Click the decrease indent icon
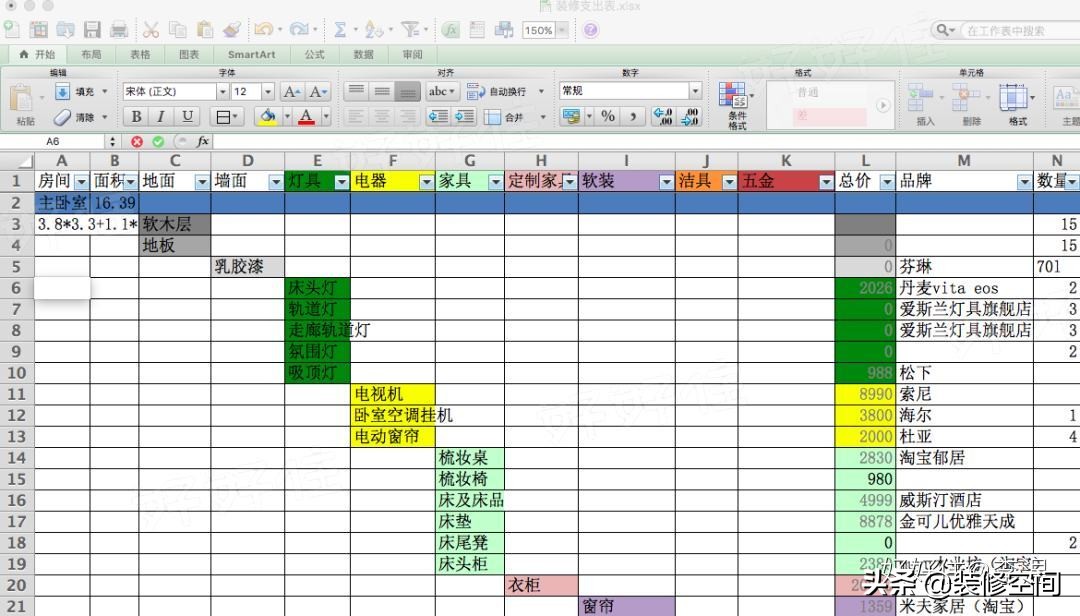This screenshot has height=616, width=1080. (x=438, y=116)
